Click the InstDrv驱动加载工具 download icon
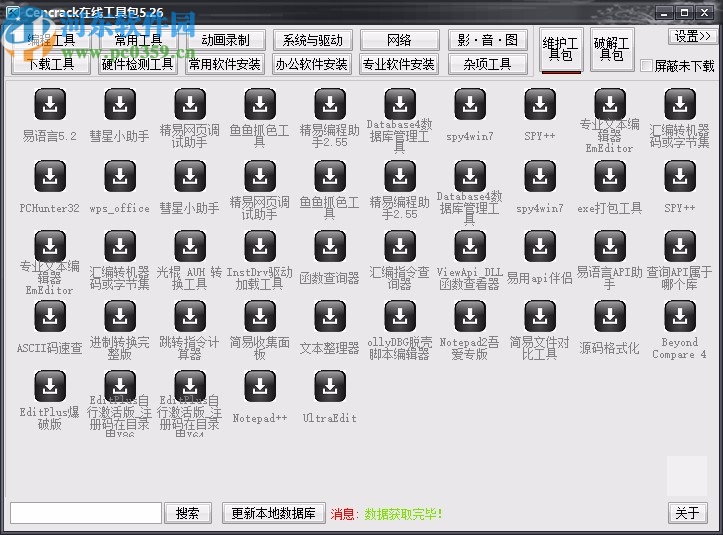Image resolution: width=723 pixels, height=535 pixels. pos(260,246)
